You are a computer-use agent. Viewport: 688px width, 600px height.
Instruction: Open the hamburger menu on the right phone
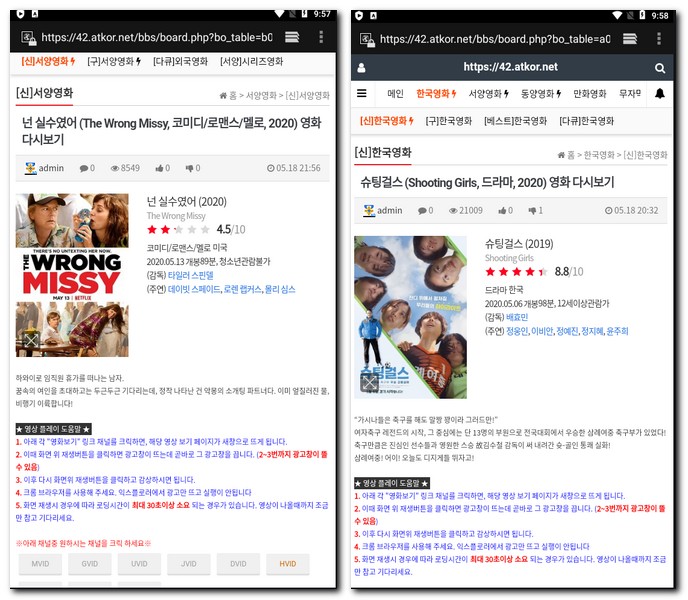pos(362,94)
